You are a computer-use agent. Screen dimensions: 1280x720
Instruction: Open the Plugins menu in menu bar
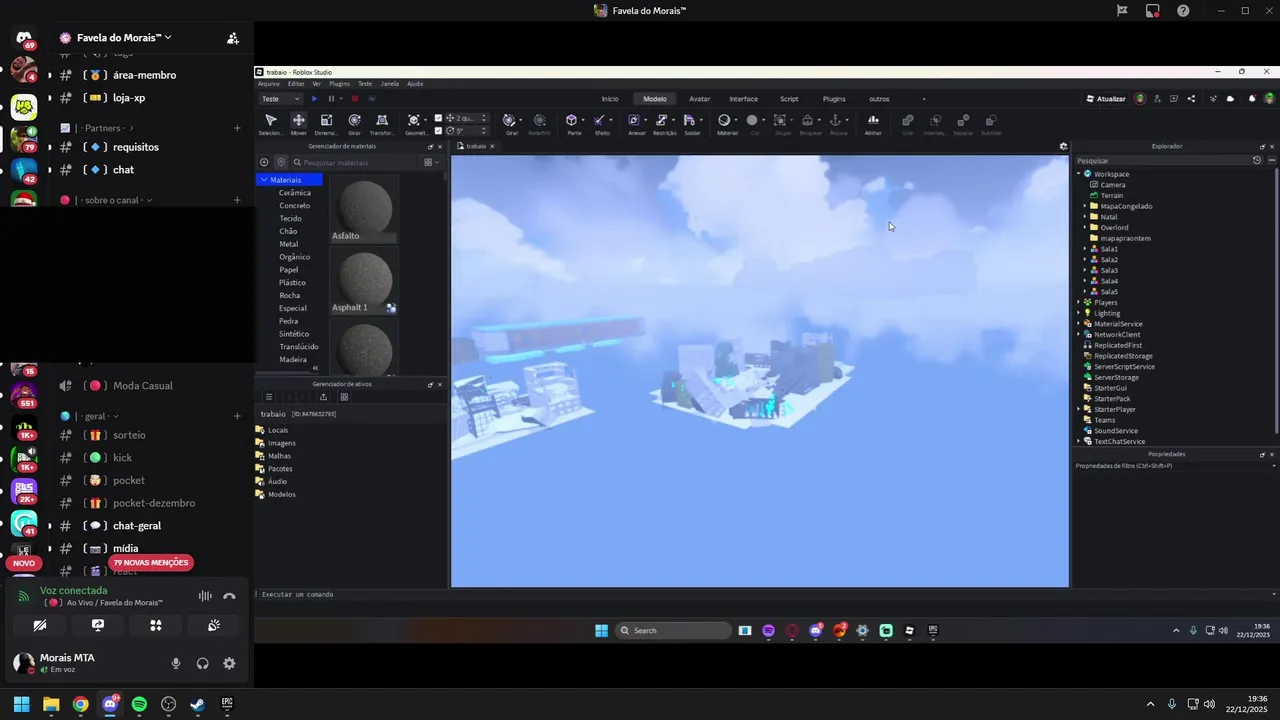click(x=340, y=84)
